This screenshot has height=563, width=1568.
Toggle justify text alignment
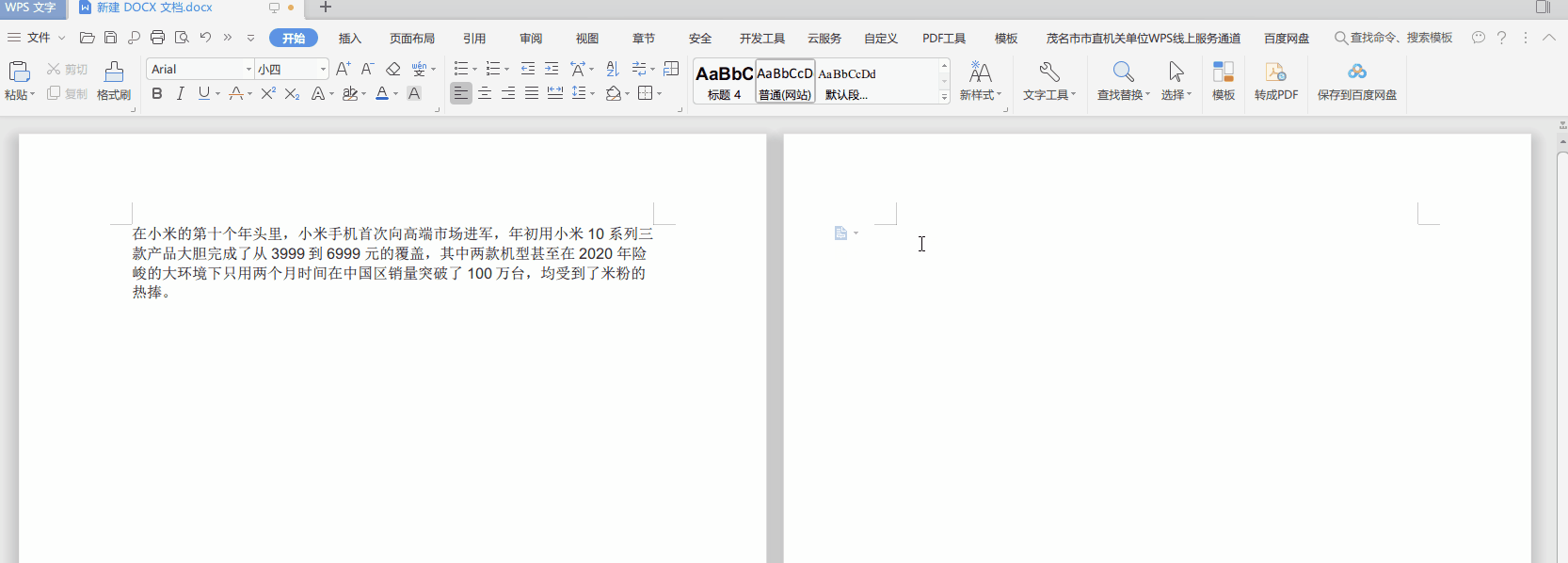click(x=532, y=93)
